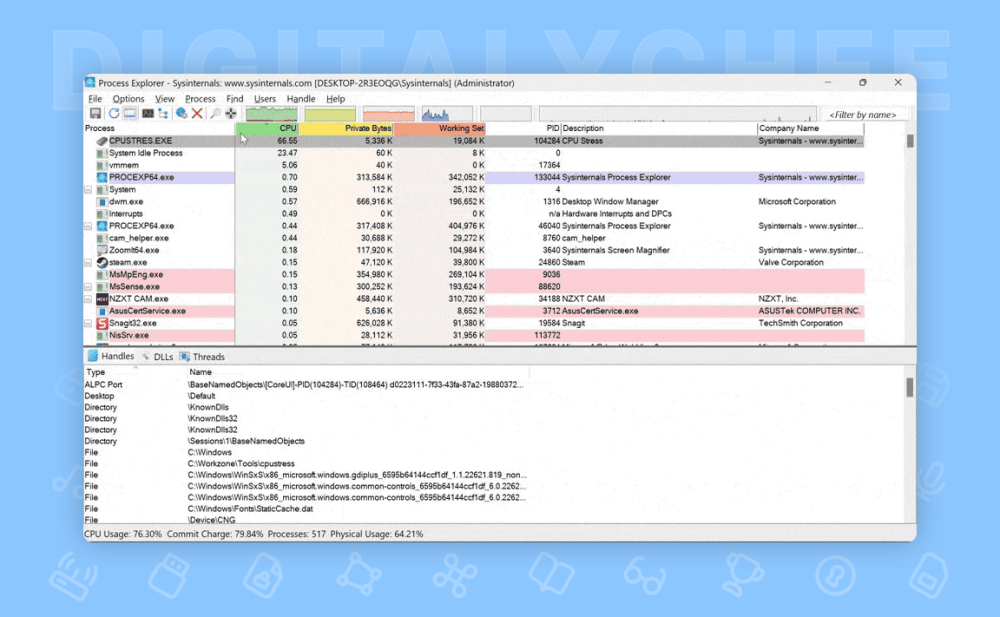Sort handles by the Name column header
The width and height of the screenshot is (1000, 617).
point(357,372)
